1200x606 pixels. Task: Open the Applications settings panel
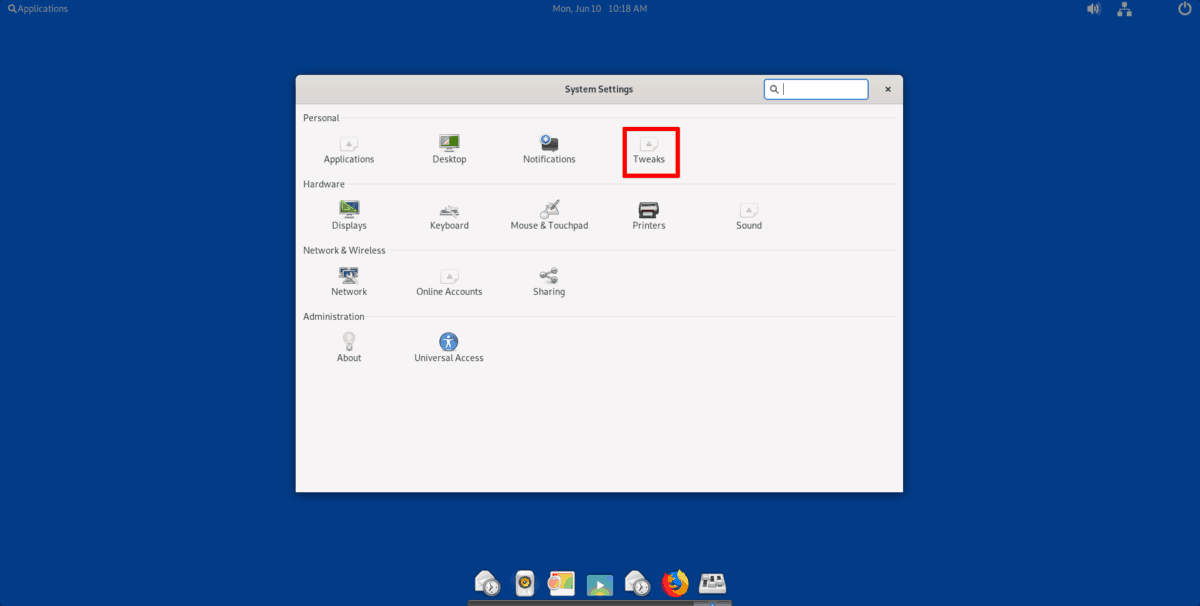[x=349, y=150]
